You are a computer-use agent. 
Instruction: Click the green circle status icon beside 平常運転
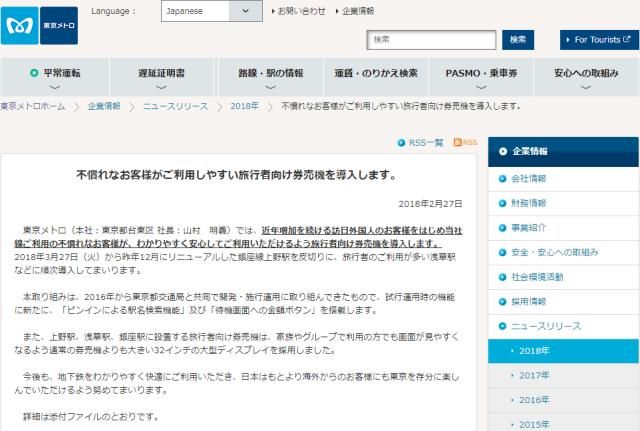click(34, 73)
